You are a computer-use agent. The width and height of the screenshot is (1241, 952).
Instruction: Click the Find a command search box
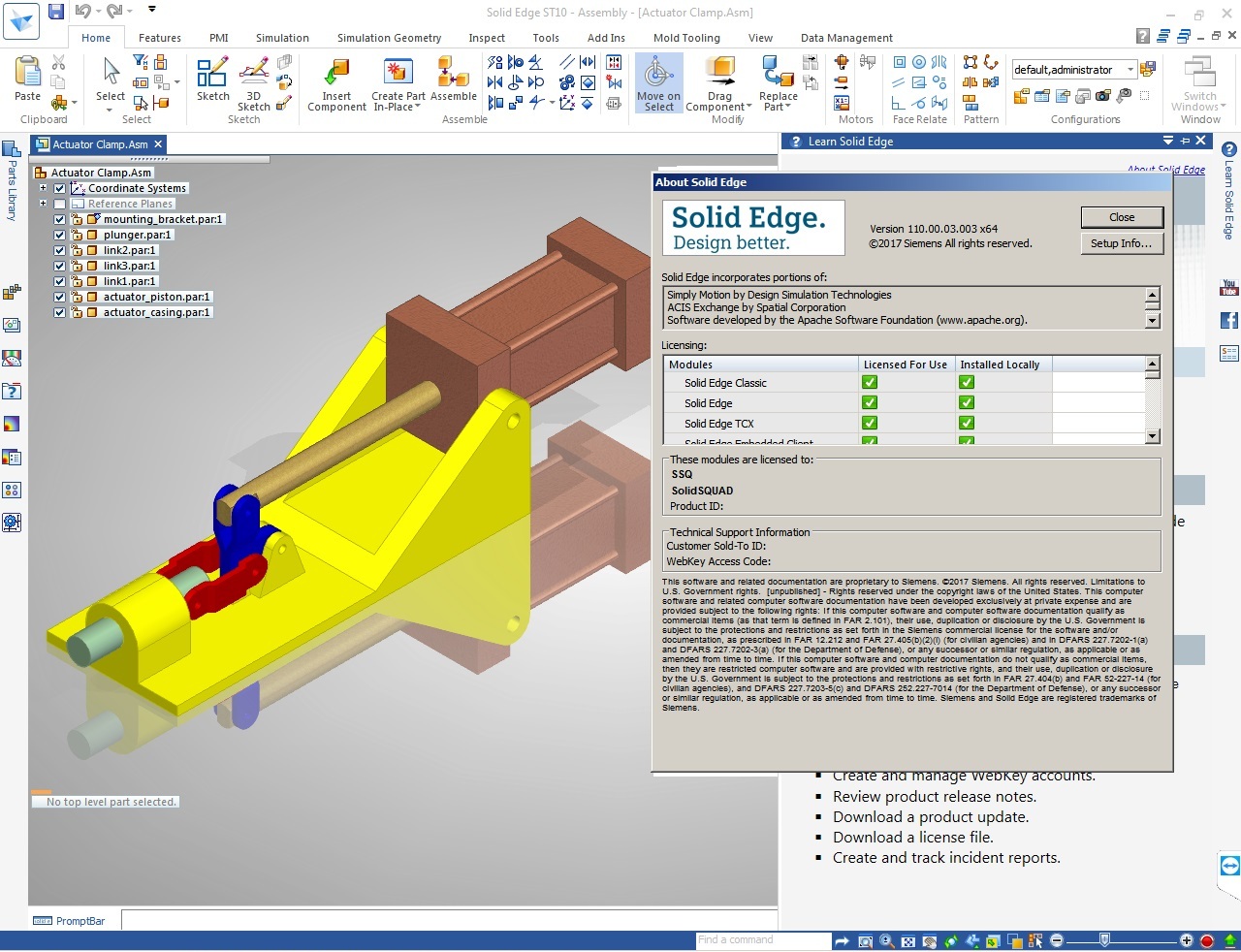(763, 940)
